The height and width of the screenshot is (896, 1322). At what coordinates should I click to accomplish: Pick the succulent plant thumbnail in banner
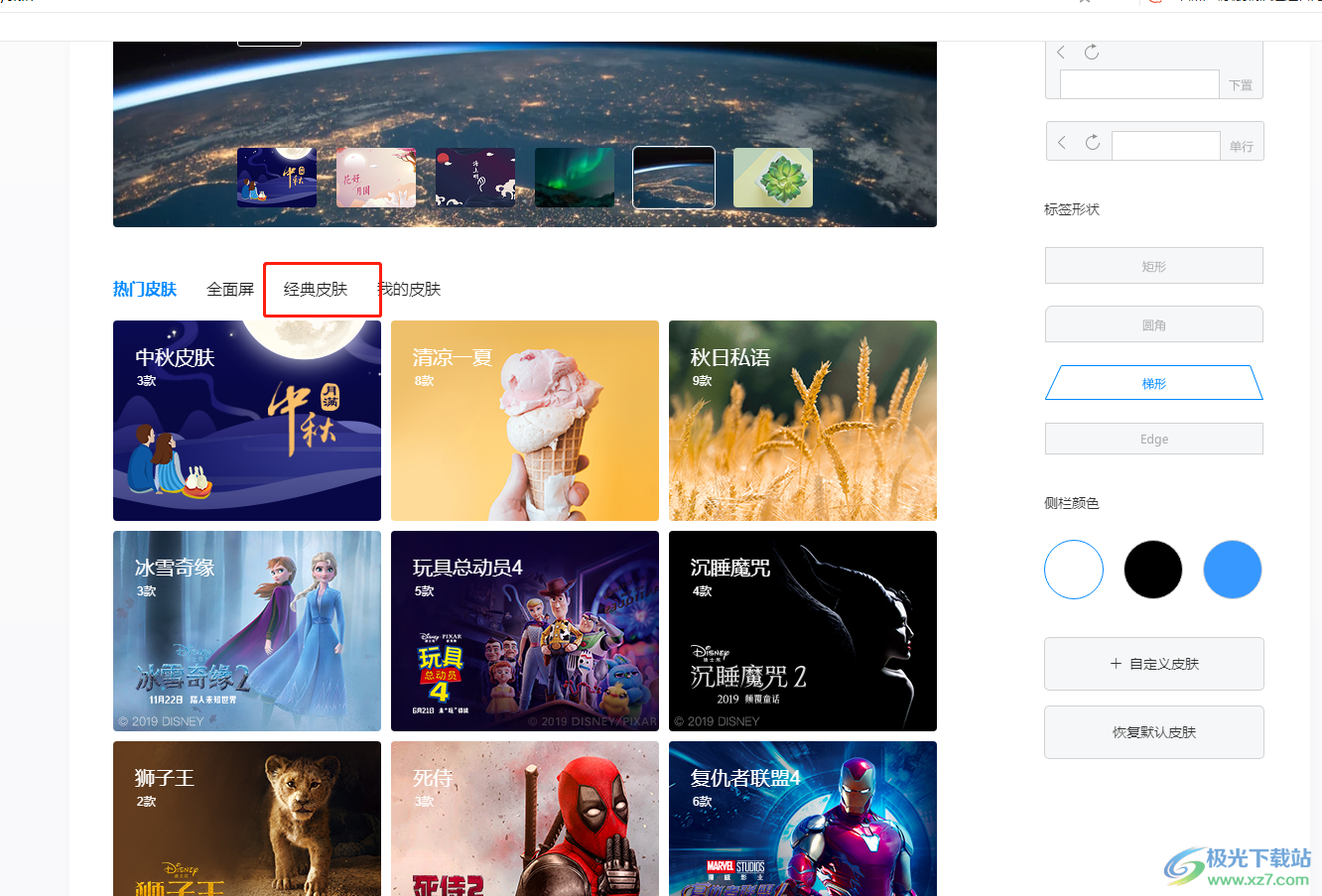[x=773, y=178]
